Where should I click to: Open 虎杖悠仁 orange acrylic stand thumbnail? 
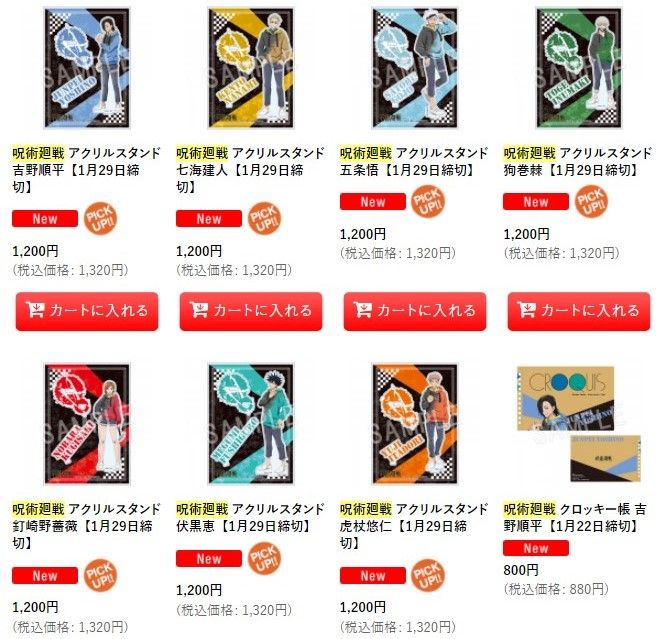(x=415, y=424)
